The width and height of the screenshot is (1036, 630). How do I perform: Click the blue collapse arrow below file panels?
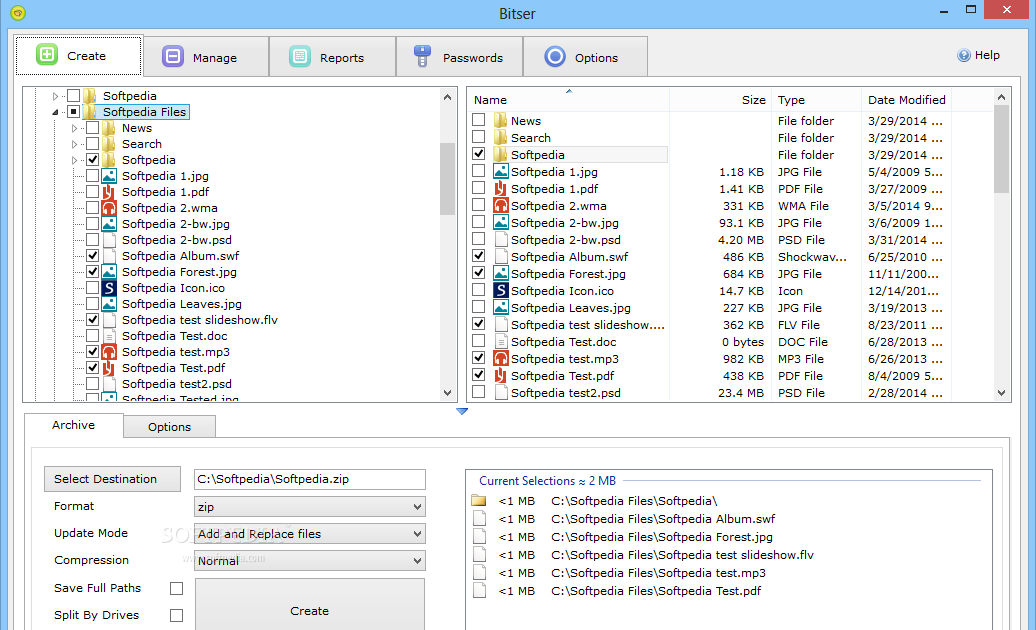(462, 411)
